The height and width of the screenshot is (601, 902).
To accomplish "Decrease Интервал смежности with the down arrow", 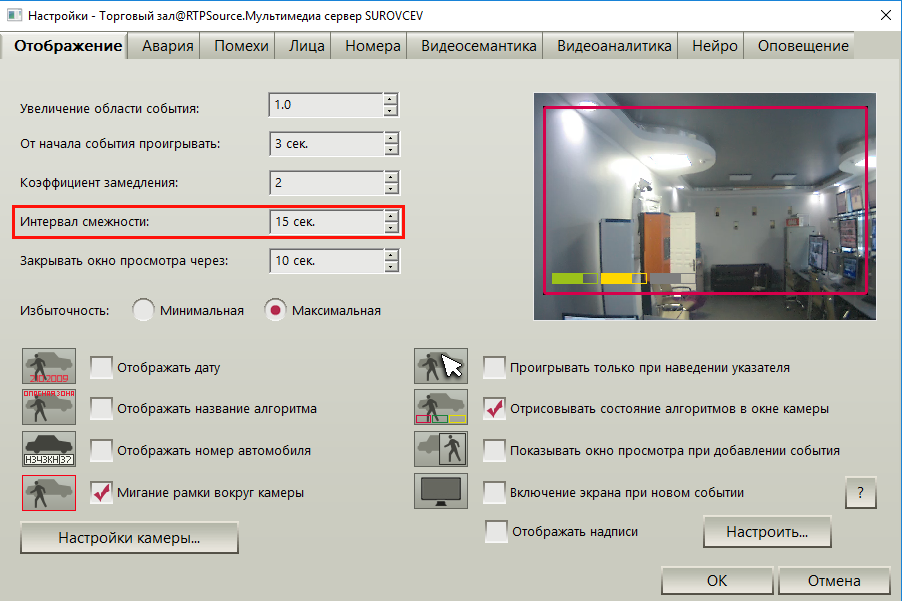I will [x=391, y=228].
